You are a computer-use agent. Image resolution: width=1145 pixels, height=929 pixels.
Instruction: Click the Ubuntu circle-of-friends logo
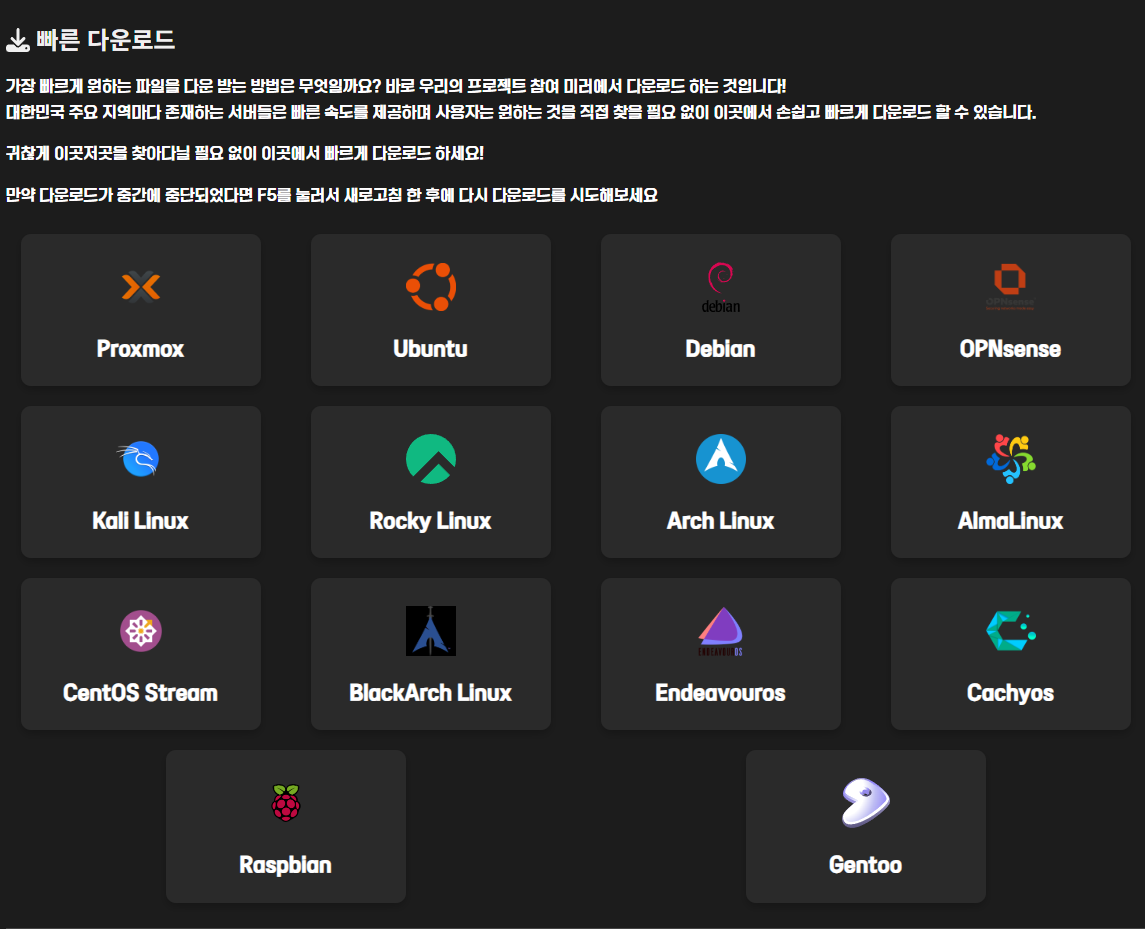(x=431, y=286)
